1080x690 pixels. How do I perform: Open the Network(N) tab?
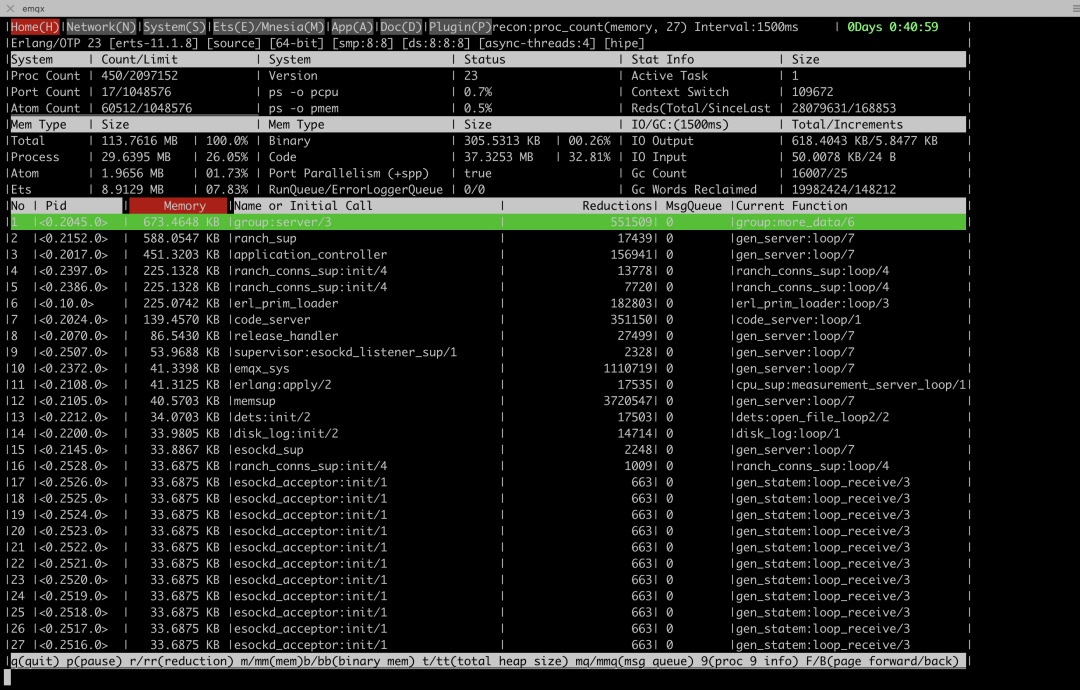click(101, 27)
